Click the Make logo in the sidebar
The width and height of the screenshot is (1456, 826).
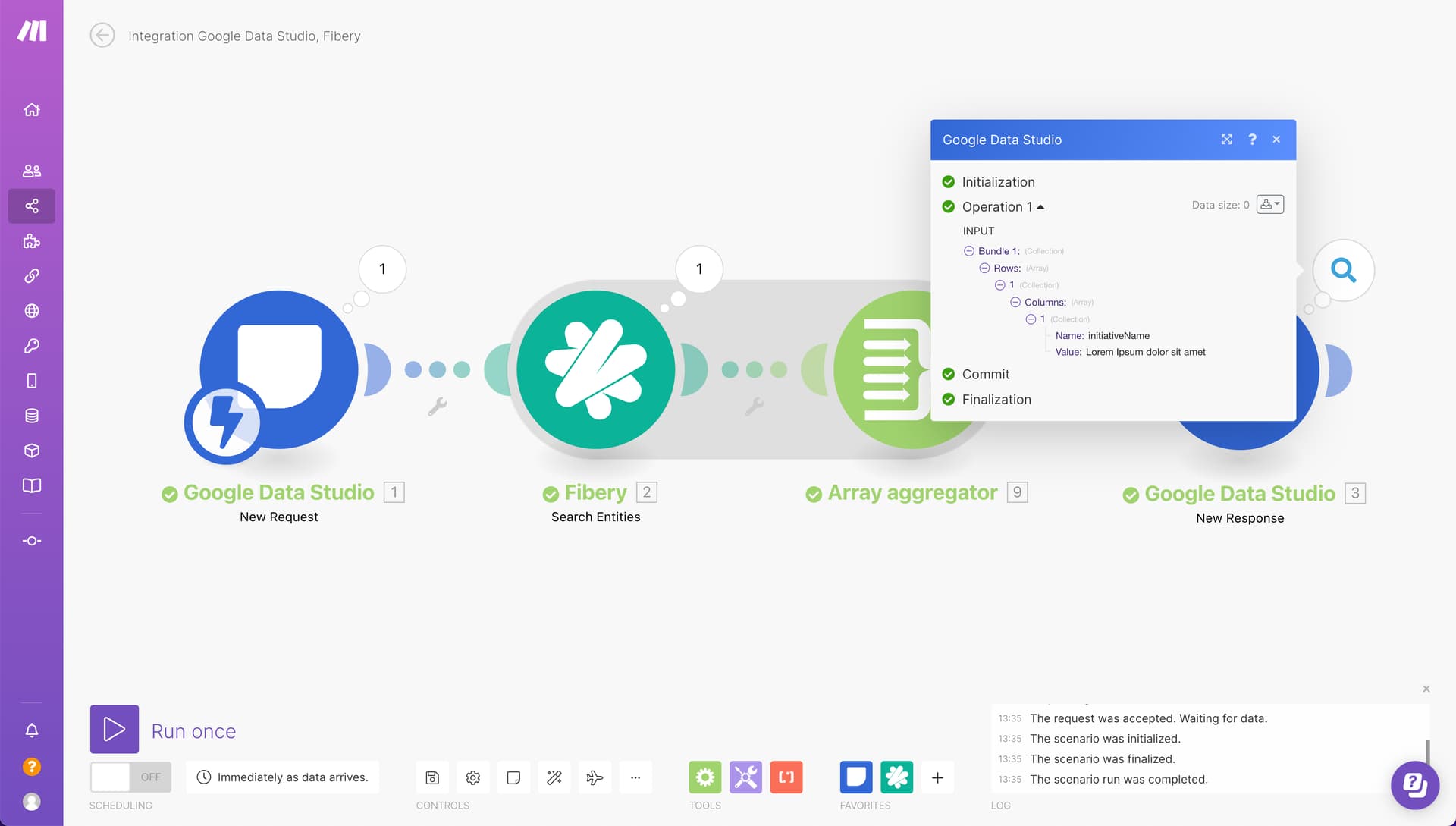point(32,31)
